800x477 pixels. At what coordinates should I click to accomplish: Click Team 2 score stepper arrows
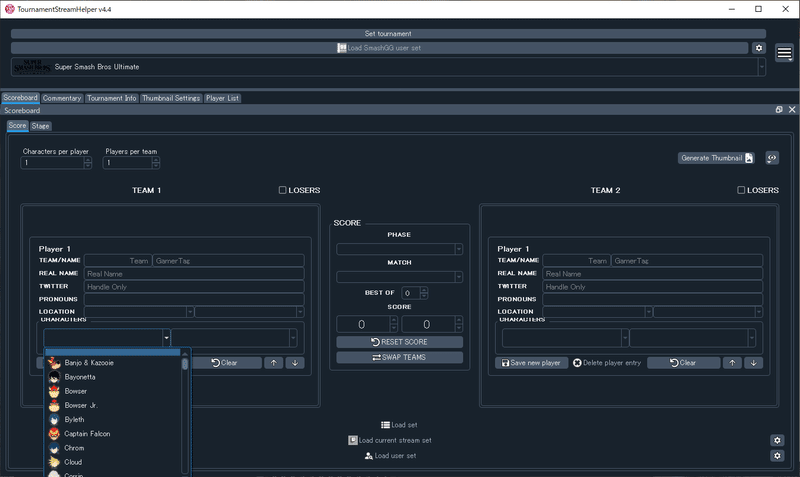(459, 324)
